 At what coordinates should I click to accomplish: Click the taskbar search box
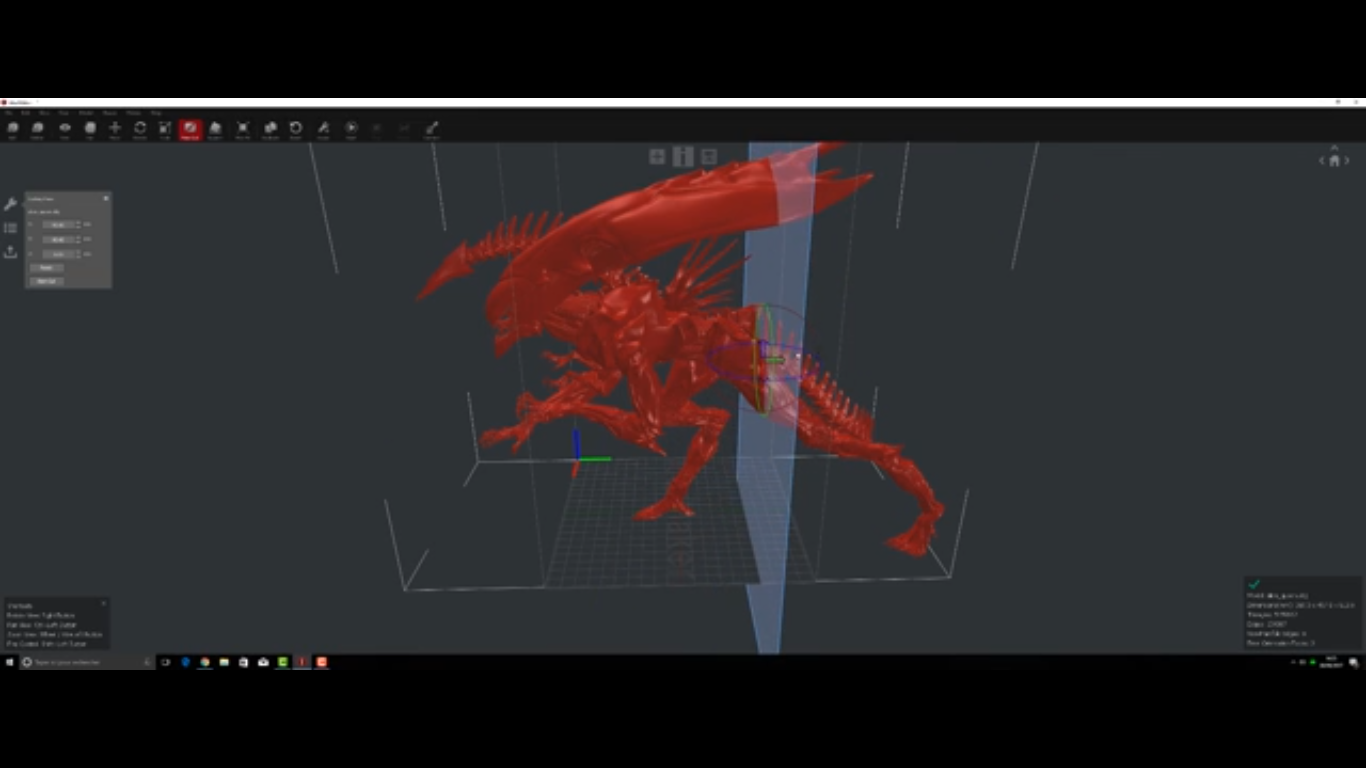coord(87,662)
